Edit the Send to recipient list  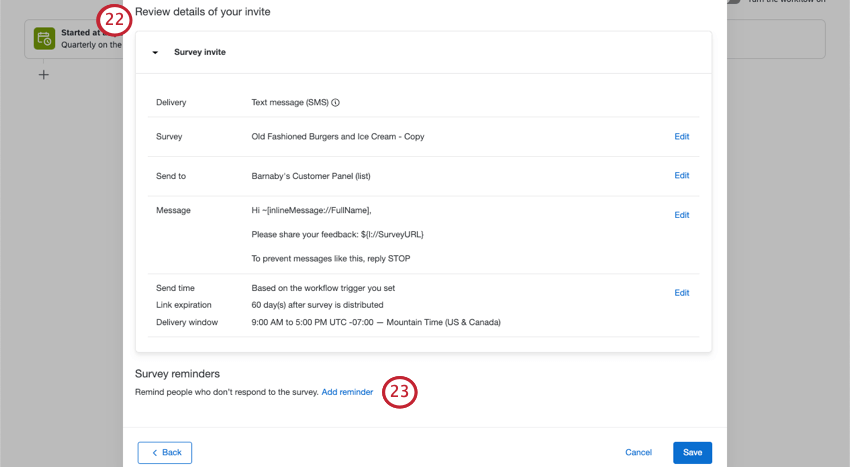click(681, 176)
